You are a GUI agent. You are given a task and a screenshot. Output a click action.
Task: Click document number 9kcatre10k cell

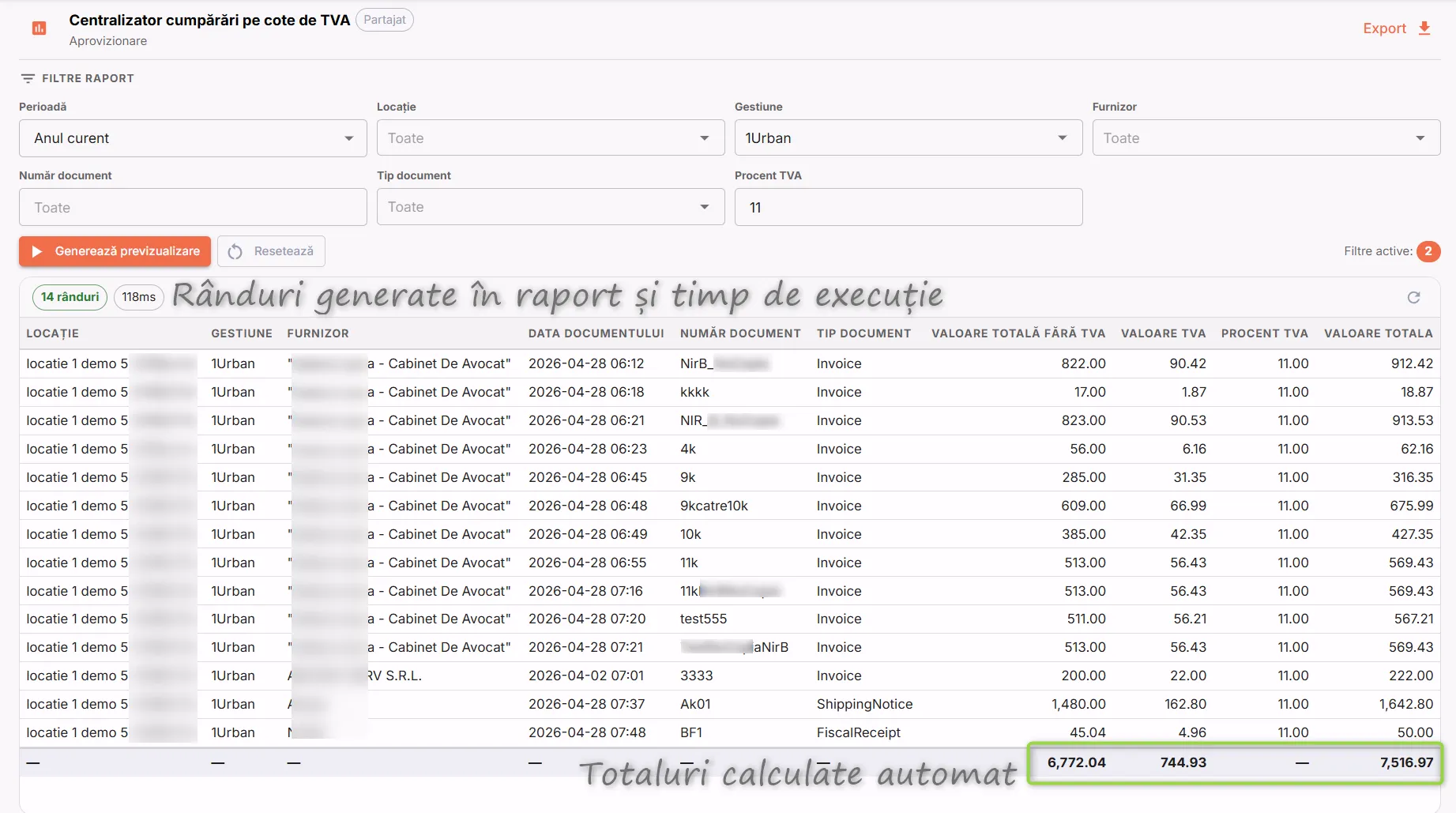pyautogui.click(x=714, y=506)
